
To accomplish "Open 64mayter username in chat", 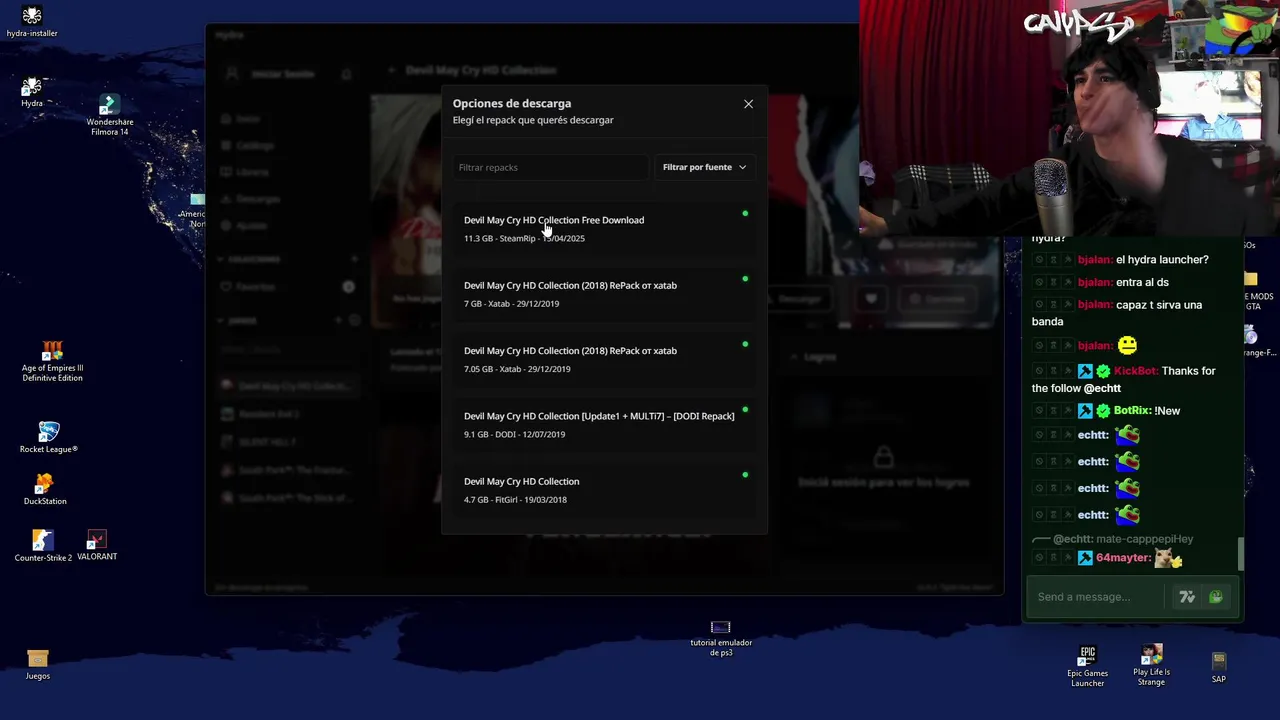I will tap(1123, 558).
